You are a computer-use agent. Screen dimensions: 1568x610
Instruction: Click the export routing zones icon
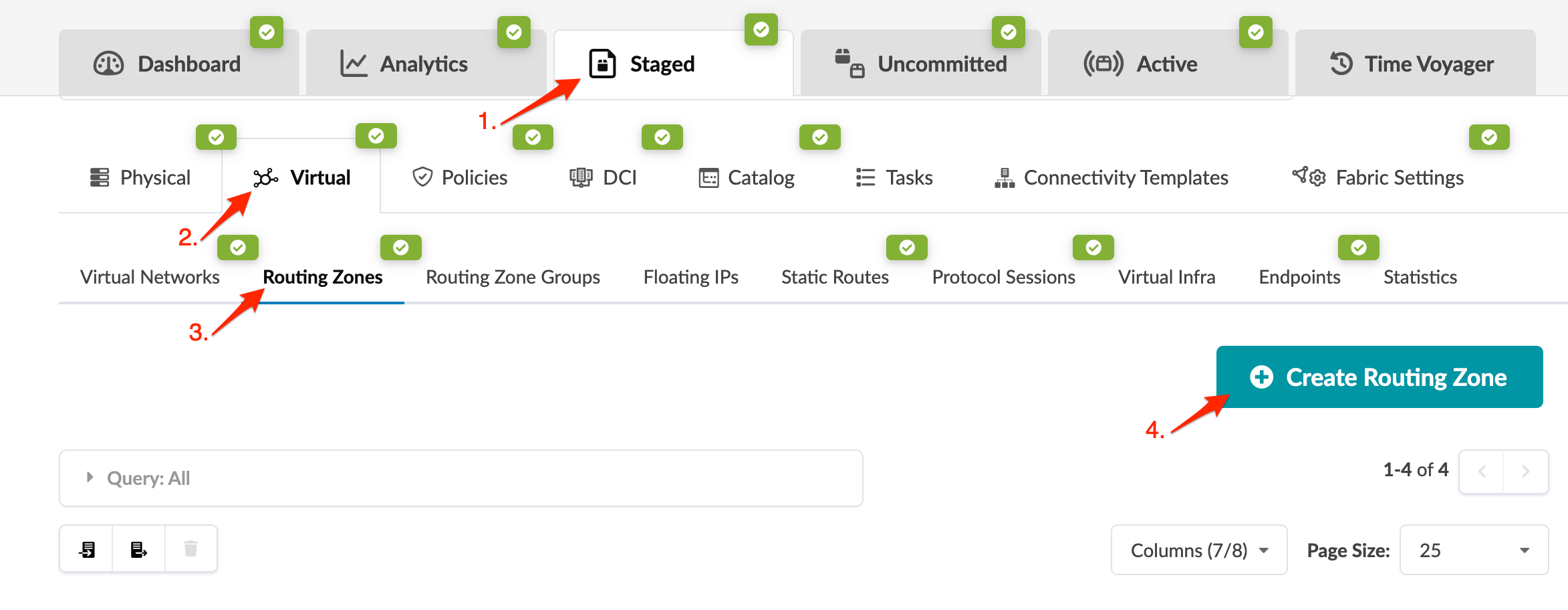[138, 549]
